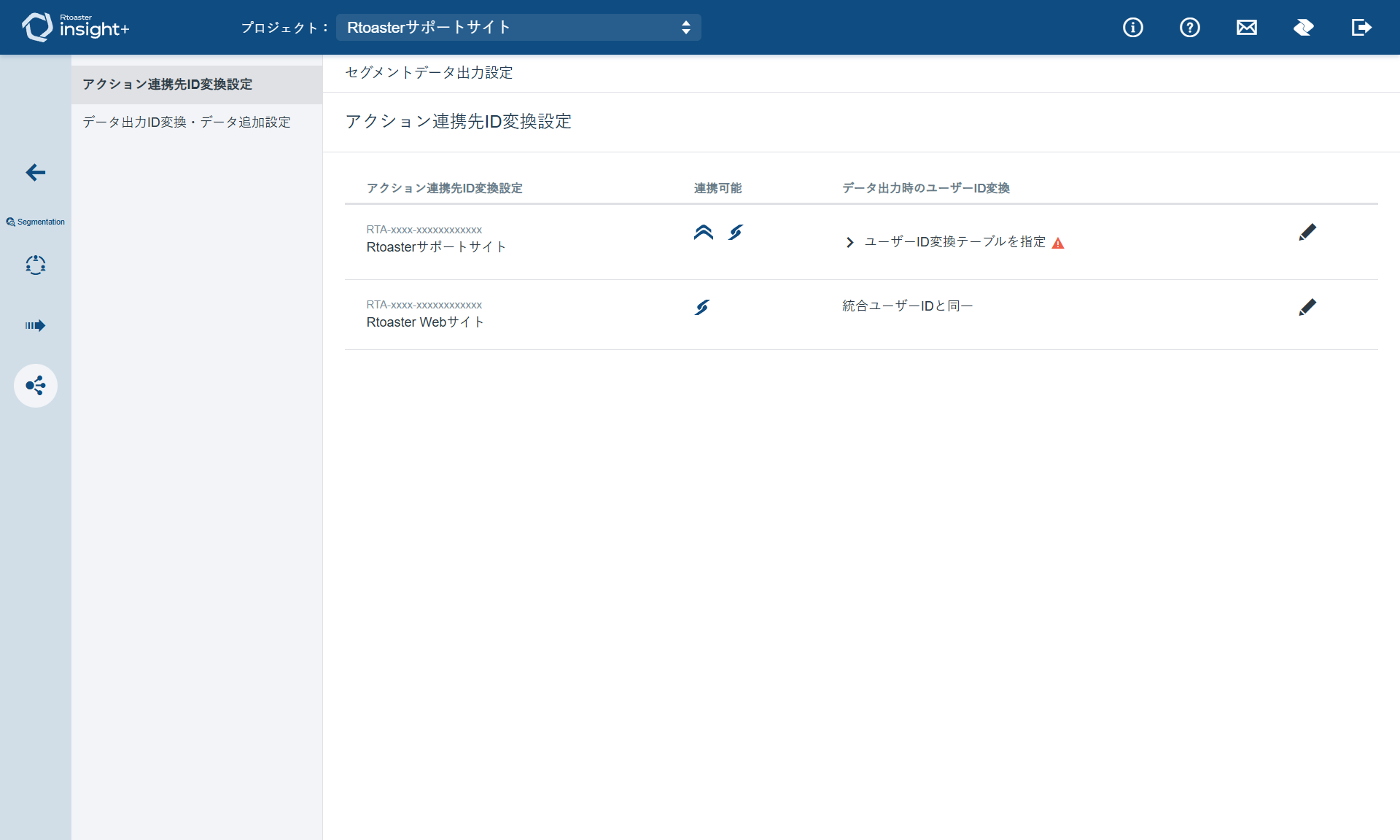1400x840 pixels.
Task: Open the project selector dropdown
Action: point(518,27)
